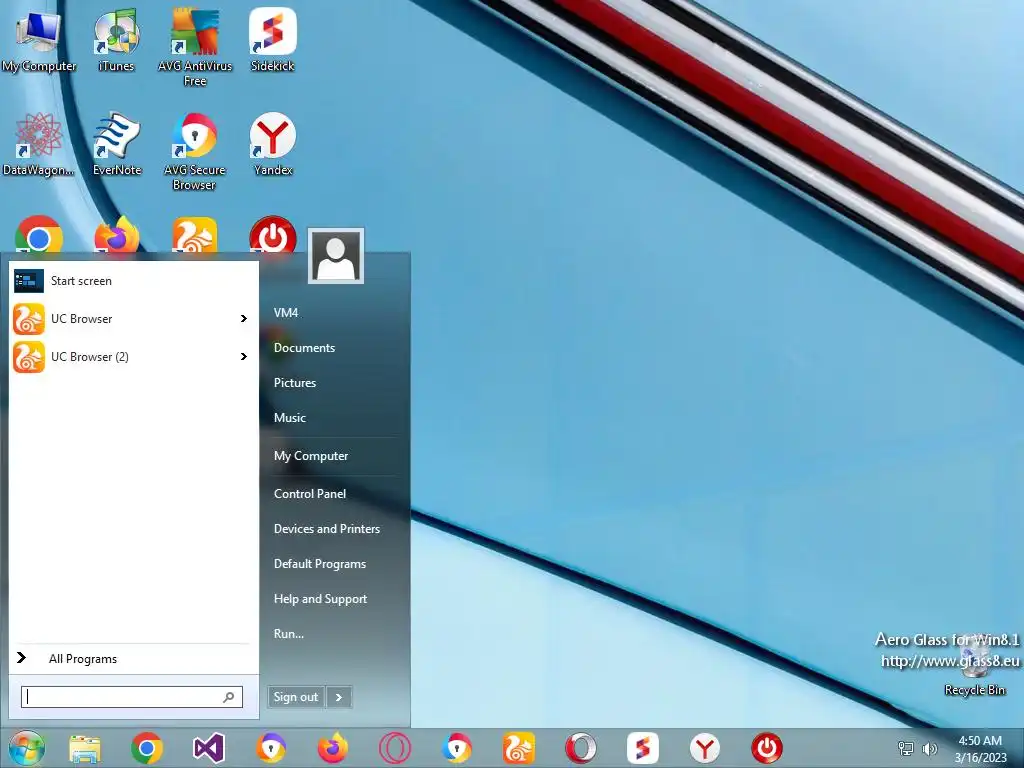Screen dimensions: 1024x768
Task: Open the Run... dialog
Action: 289,634
